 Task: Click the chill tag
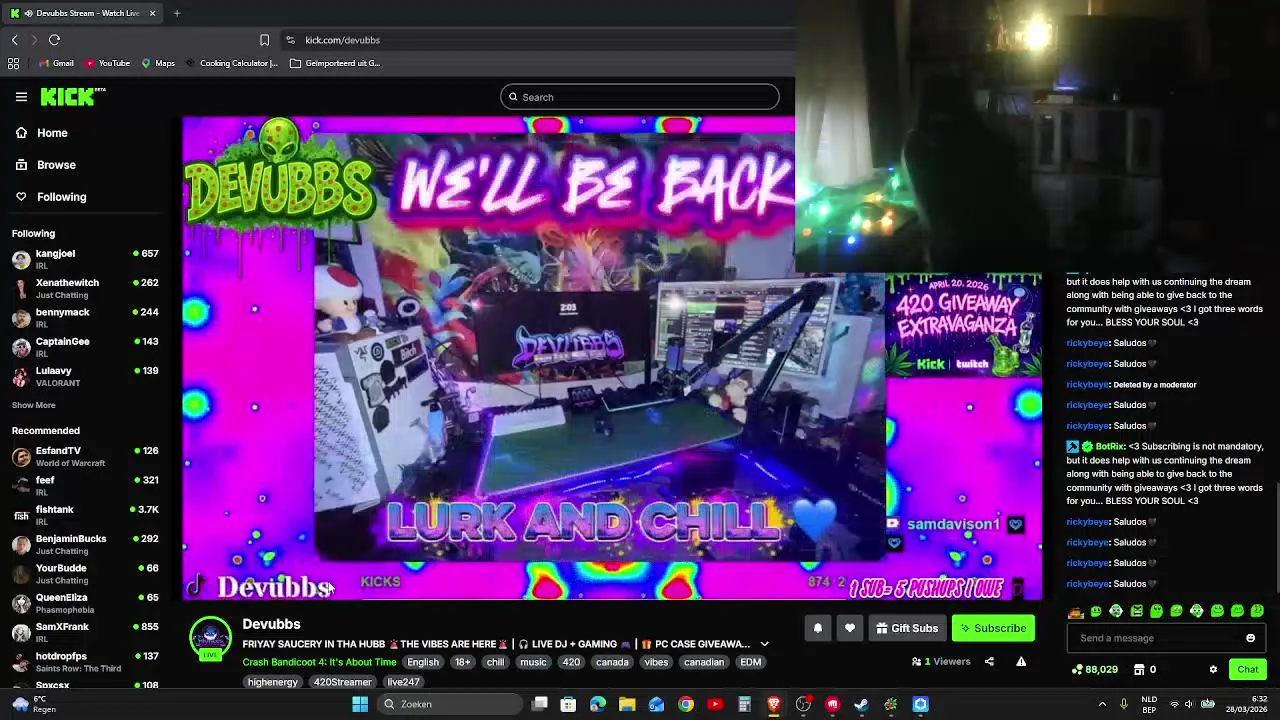[x=496, y=662]
